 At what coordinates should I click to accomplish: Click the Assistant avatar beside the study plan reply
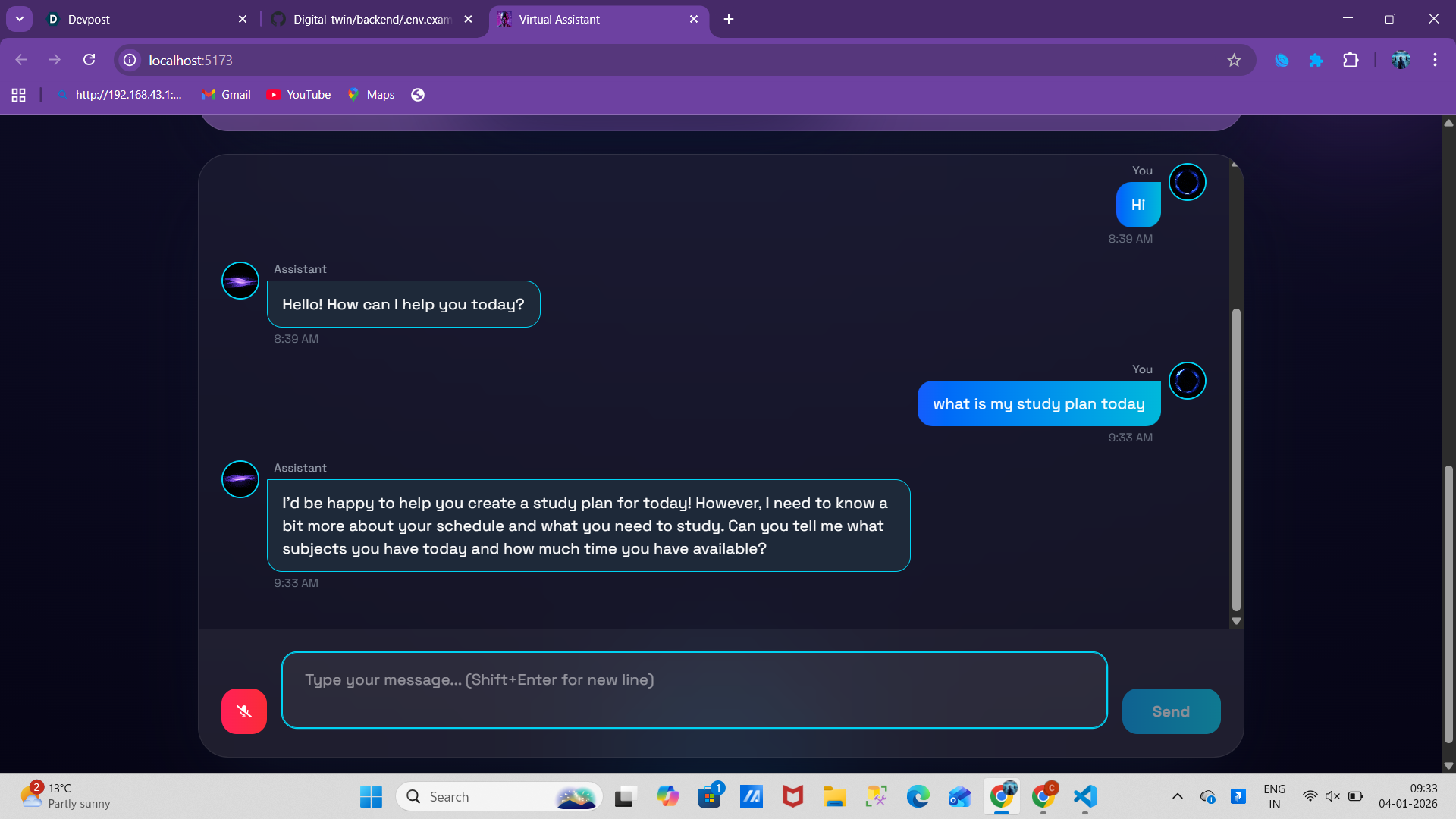[240, 479]
